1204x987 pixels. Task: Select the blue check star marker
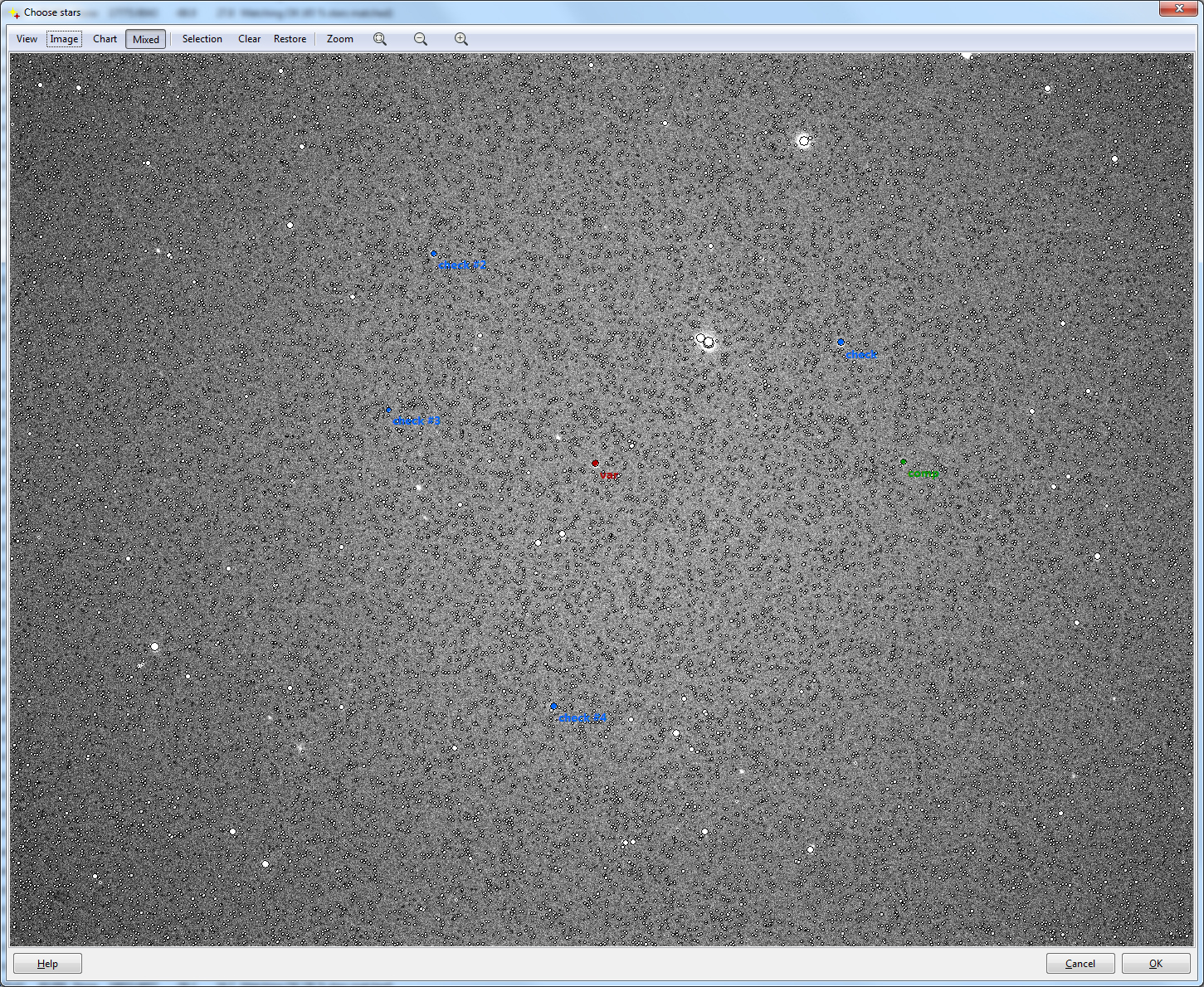(841, 342)
